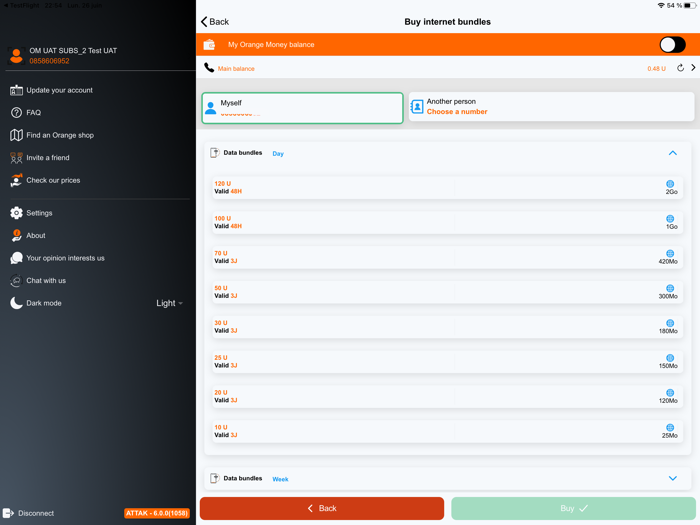Click the battery status indicator

click(690, 5)
